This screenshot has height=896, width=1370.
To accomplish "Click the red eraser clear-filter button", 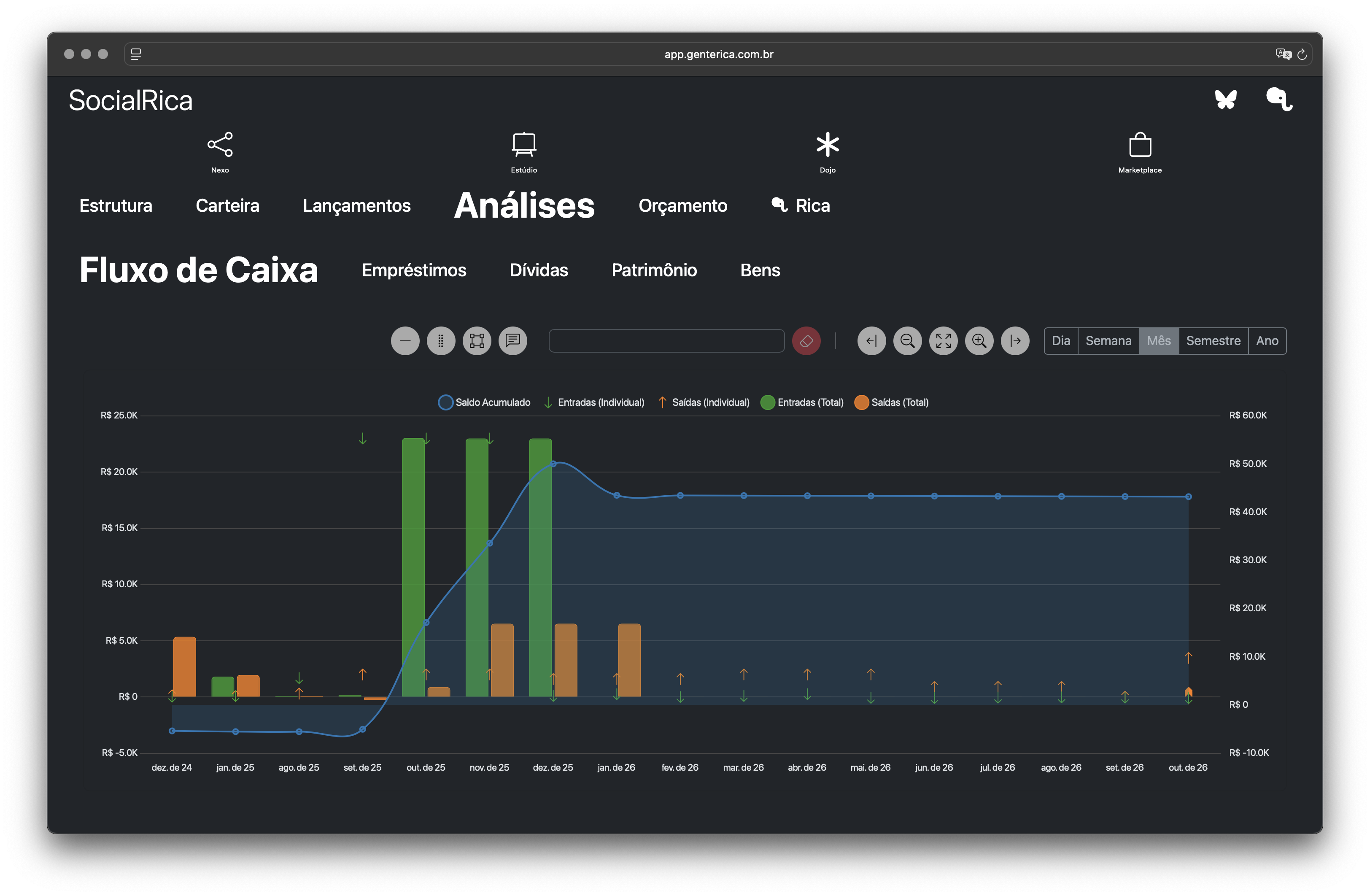I will point(806,341).
